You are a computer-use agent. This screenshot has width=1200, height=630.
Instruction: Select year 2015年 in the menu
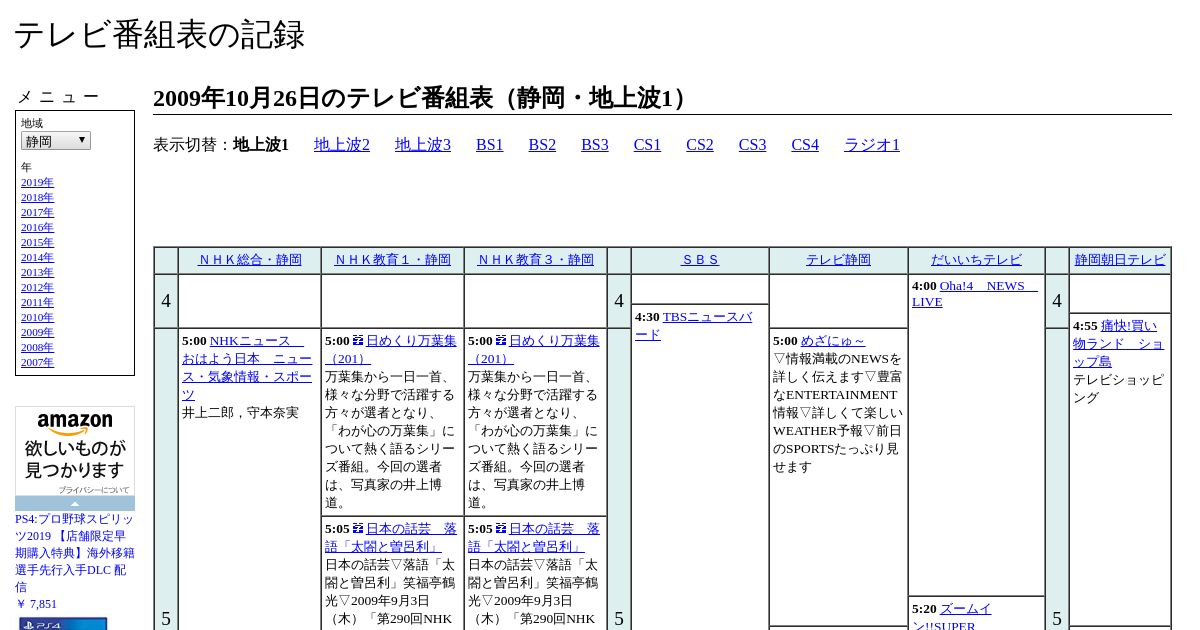[37, 242]
